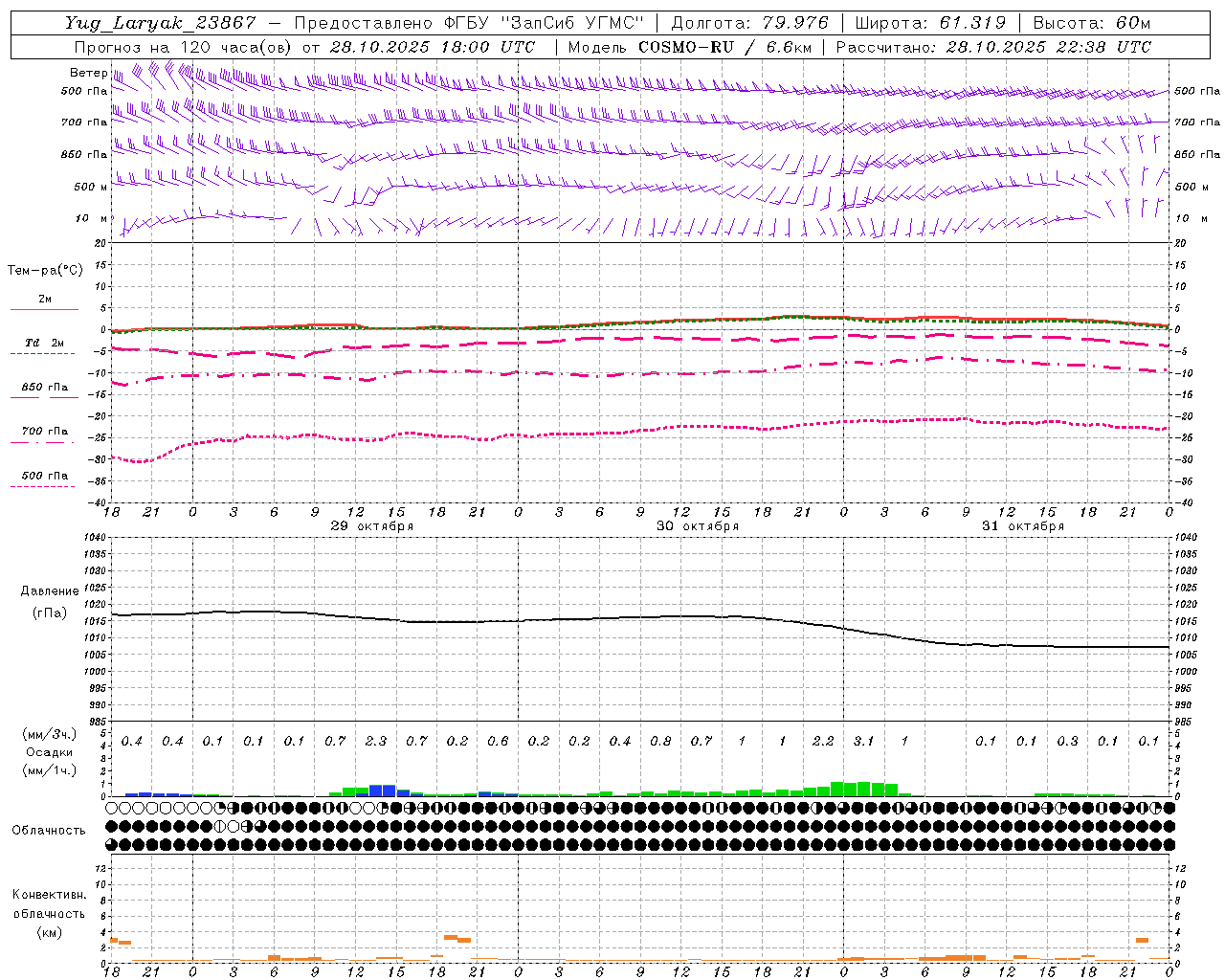Click the Ветер panel label
Screen dimensions: 1225x980
pyautogui.click(x=88, y=73)
